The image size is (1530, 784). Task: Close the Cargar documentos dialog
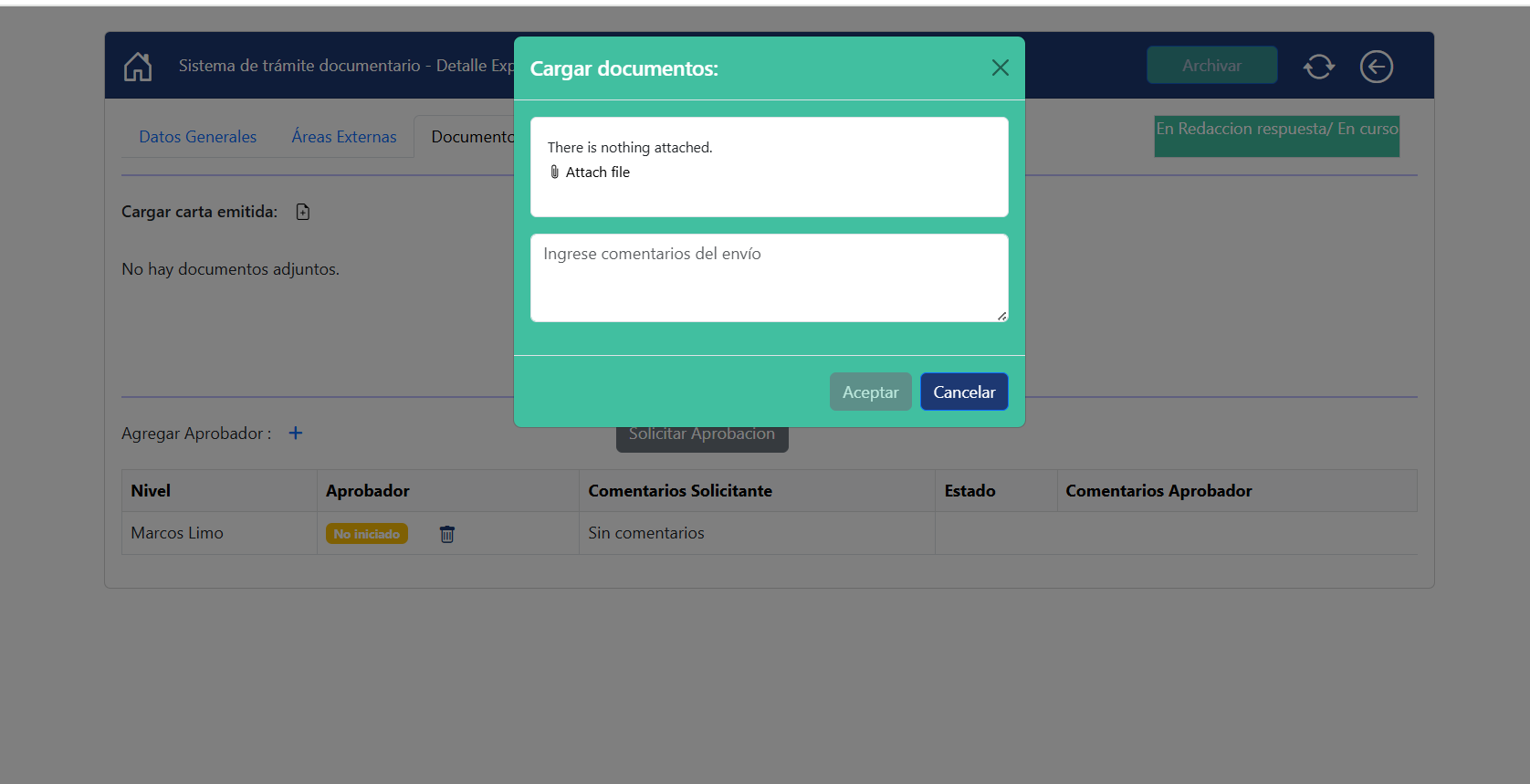(x=1000, y=68)
